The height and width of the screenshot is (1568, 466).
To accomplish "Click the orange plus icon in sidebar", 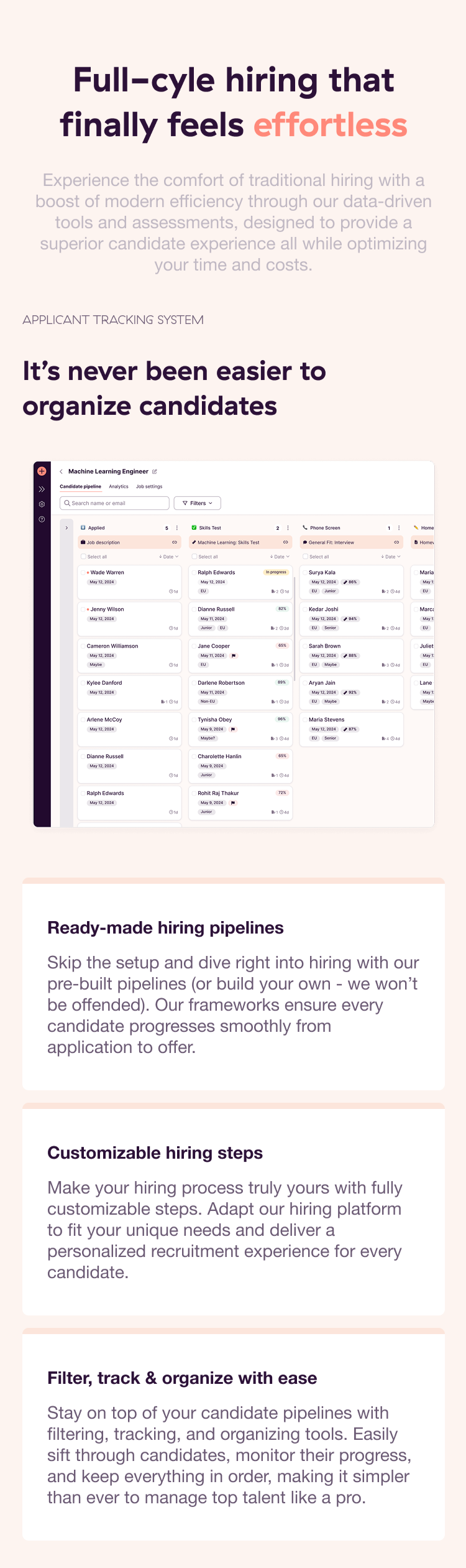I will (42, 471).
